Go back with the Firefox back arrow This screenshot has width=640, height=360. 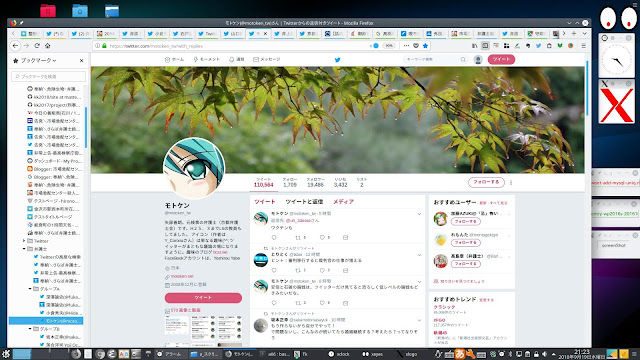16,46
